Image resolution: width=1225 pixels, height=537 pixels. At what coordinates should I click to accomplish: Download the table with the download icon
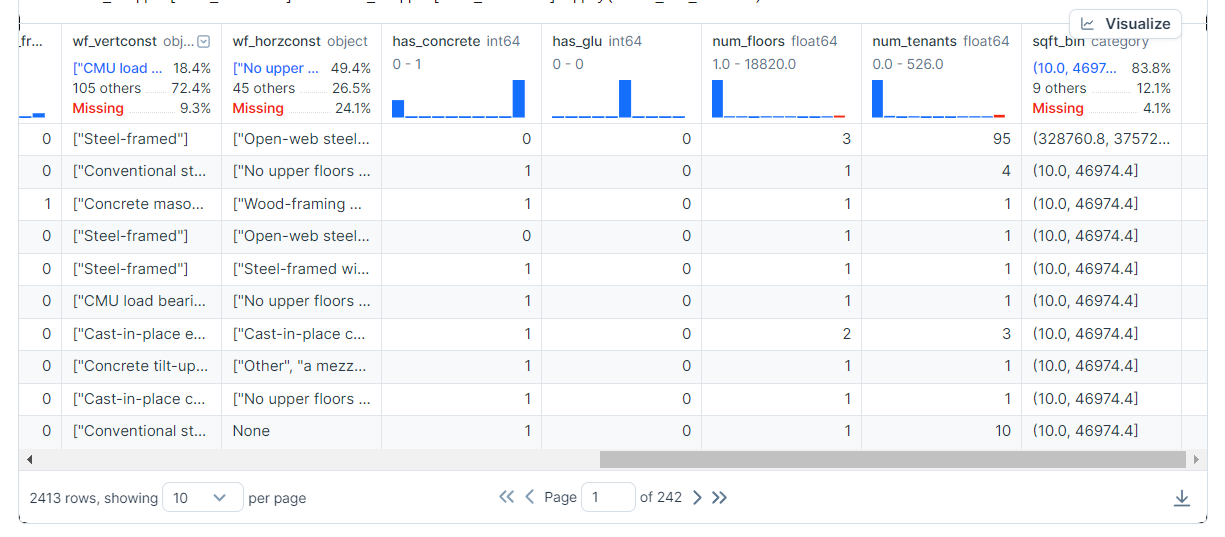click(1181, 498)
